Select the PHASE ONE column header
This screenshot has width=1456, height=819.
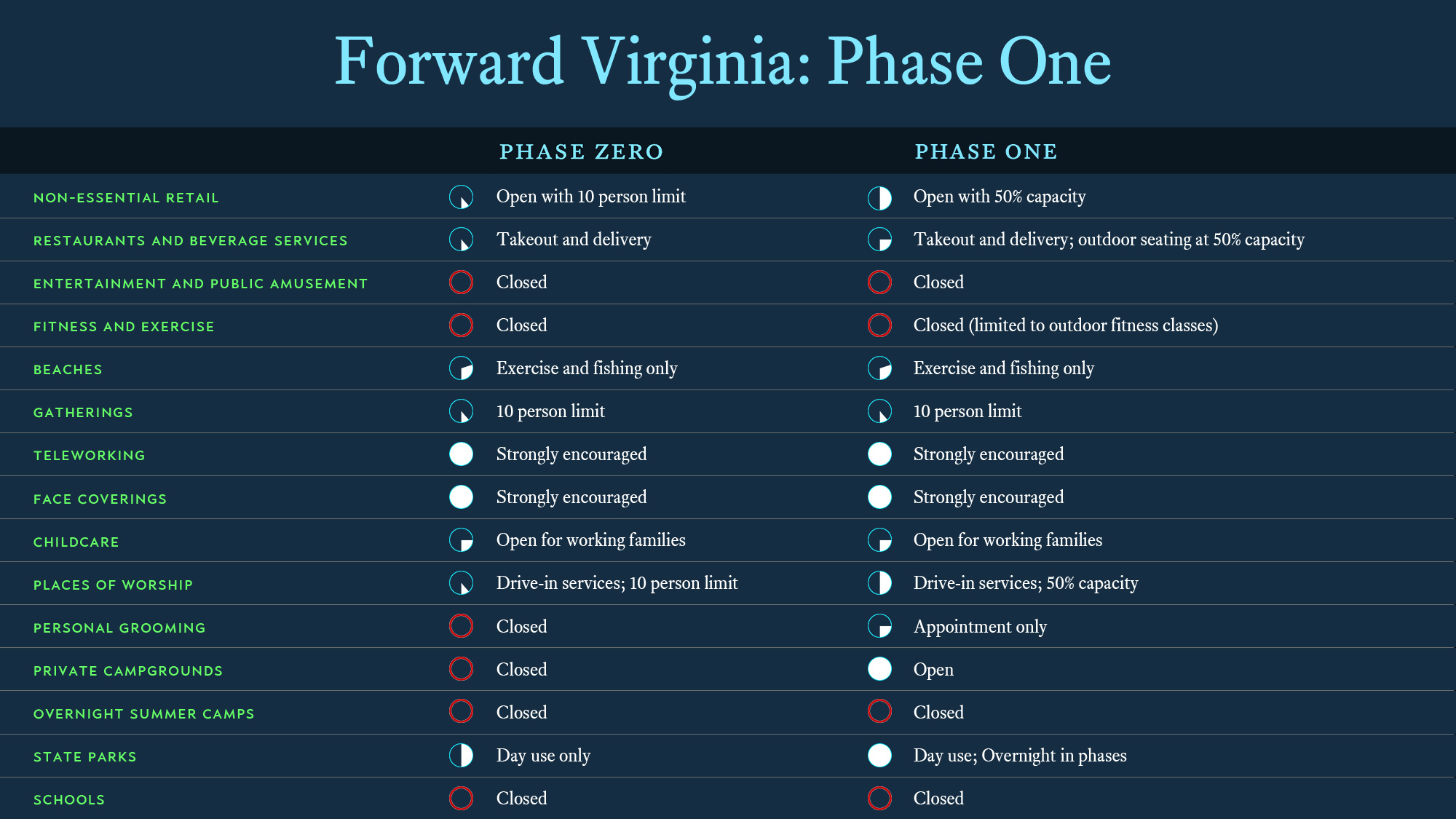[x=986, y=151]
